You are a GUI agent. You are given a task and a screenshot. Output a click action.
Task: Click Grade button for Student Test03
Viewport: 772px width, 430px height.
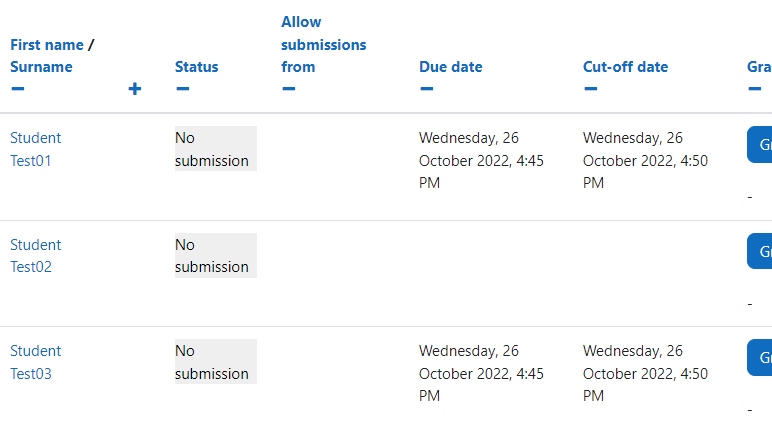coord(760,358)
